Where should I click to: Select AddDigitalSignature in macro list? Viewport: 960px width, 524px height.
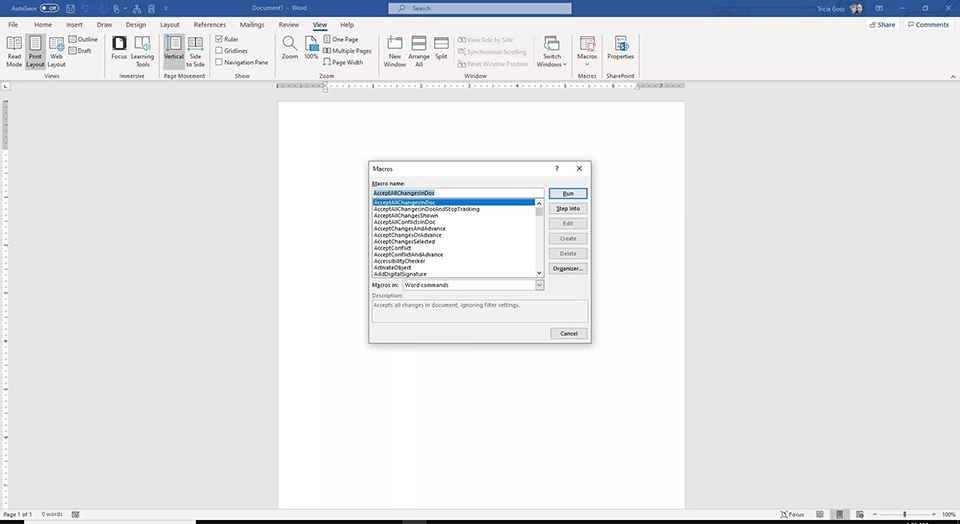pyautogui.click(x=400, y=274)
